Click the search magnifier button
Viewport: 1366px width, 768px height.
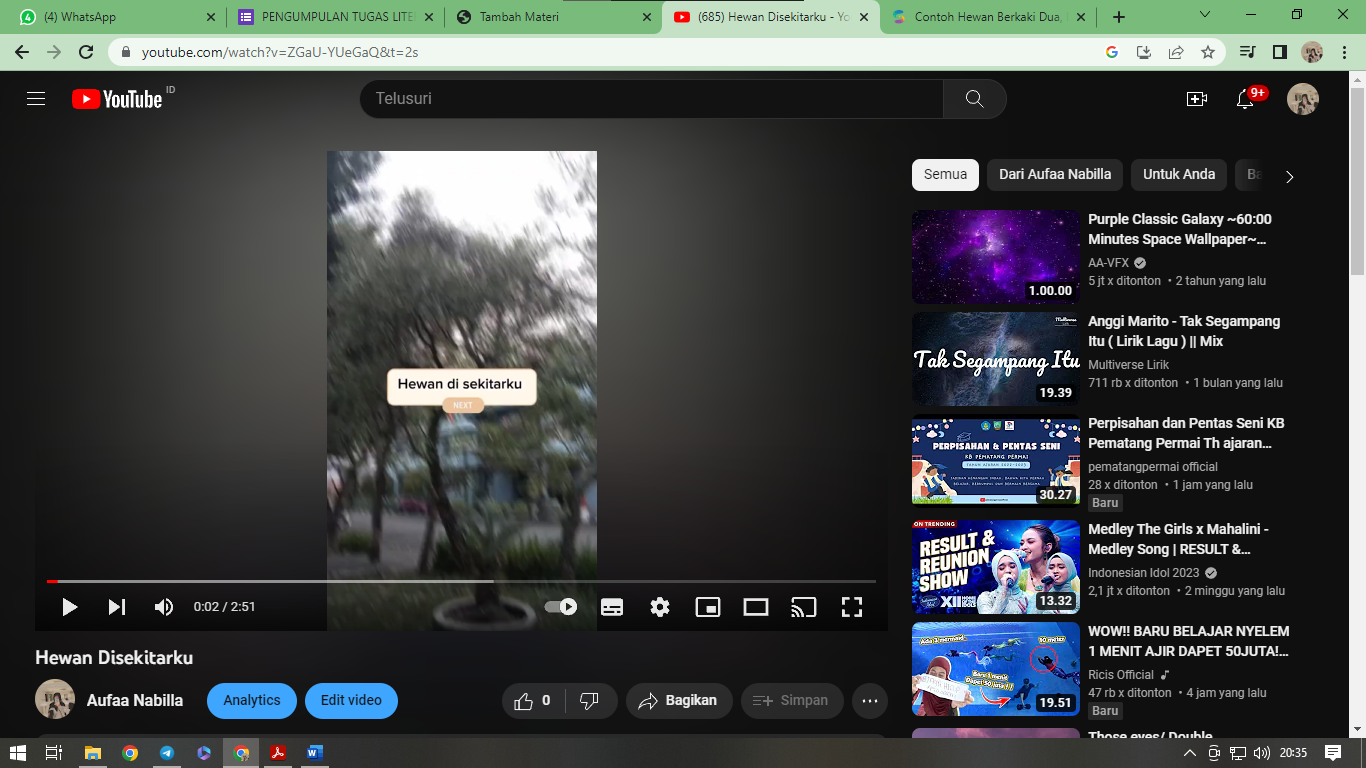click(x=974, y=99)
